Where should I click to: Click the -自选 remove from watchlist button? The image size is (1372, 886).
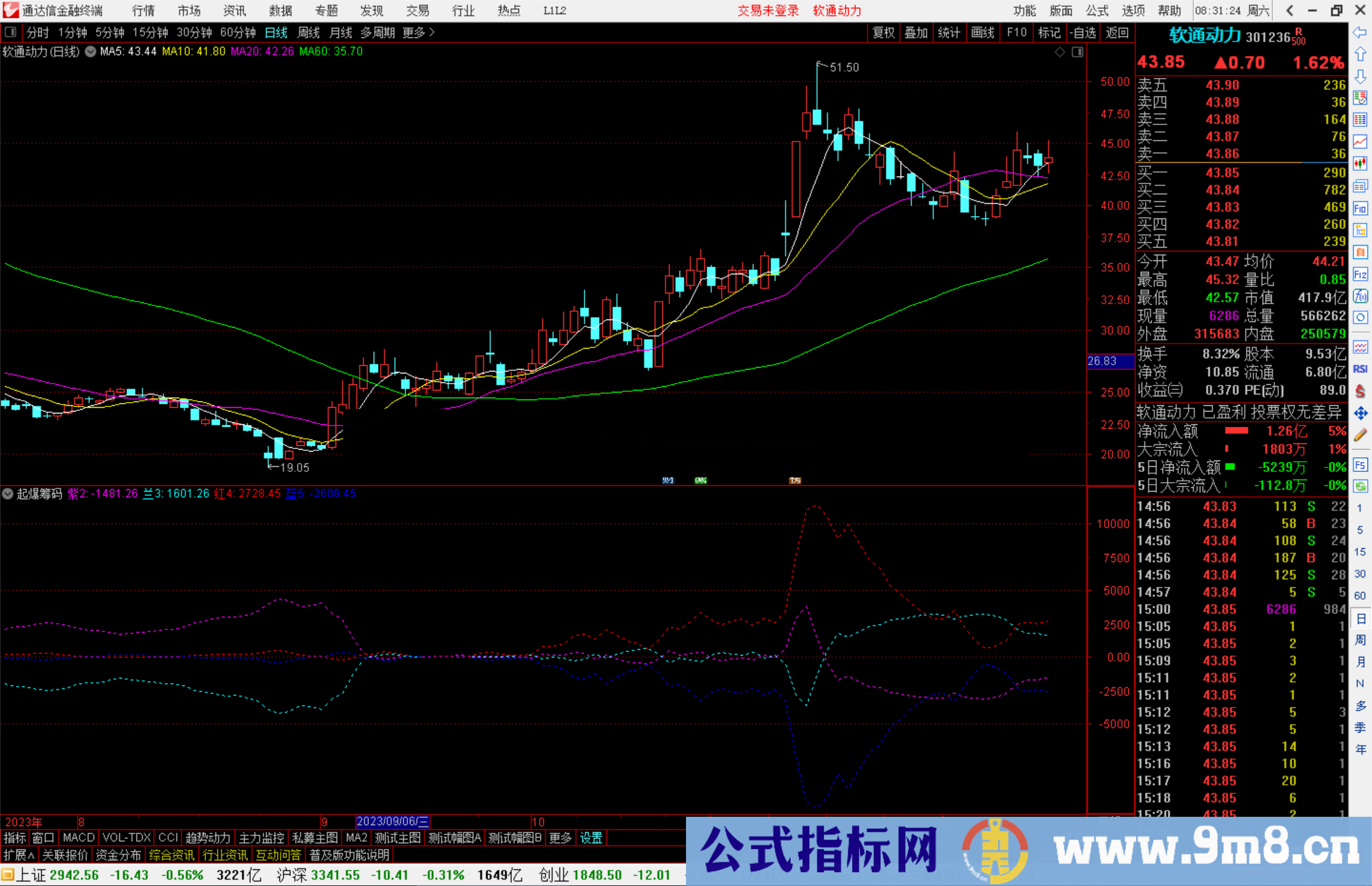[x=1082, y=32]
